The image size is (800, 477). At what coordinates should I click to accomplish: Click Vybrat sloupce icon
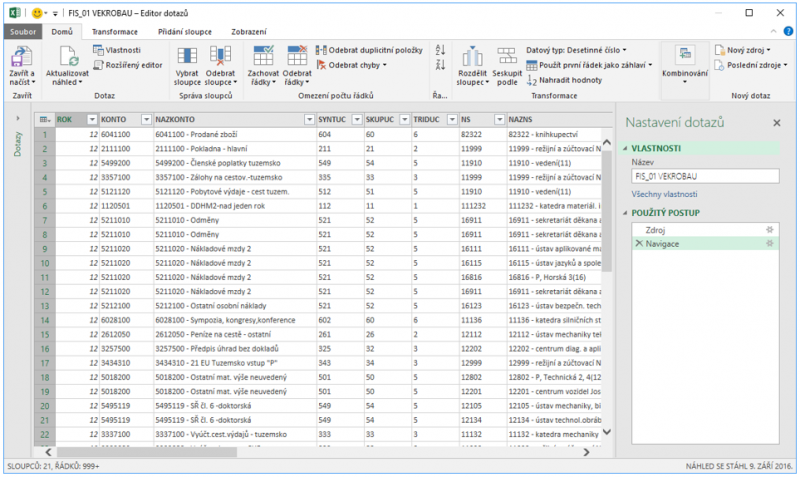(186, 55)
